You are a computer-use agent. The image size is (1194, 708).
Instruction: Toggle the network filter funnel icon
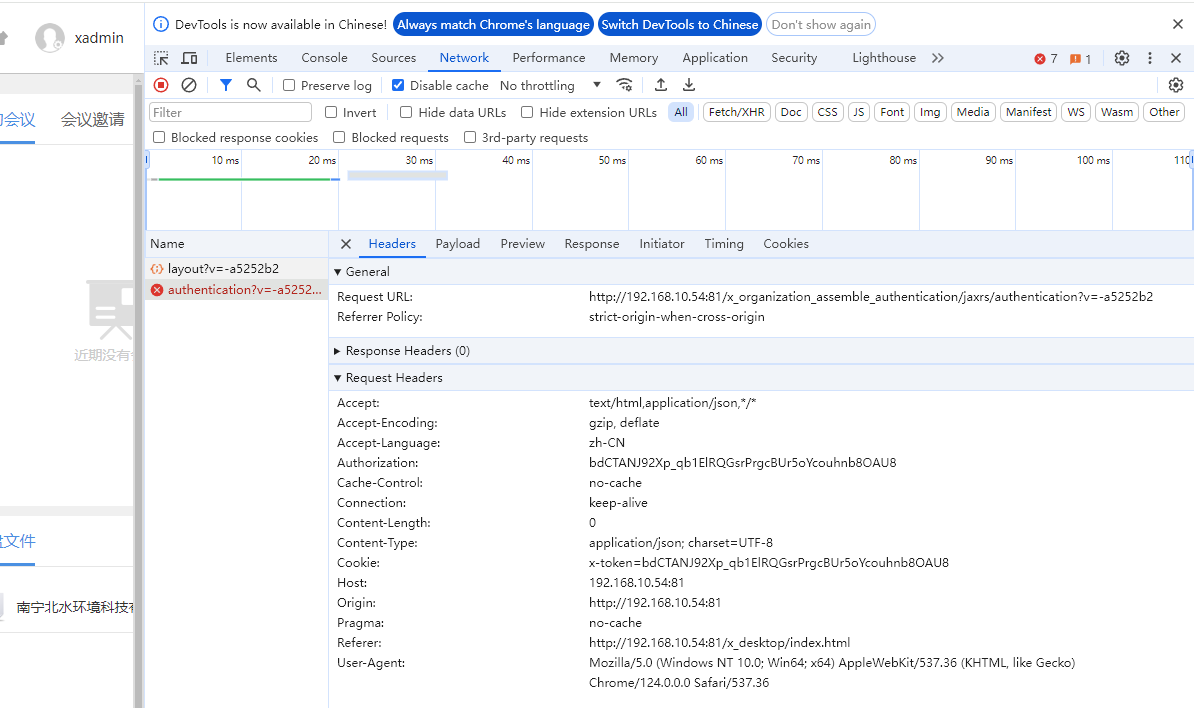[226, 85]
